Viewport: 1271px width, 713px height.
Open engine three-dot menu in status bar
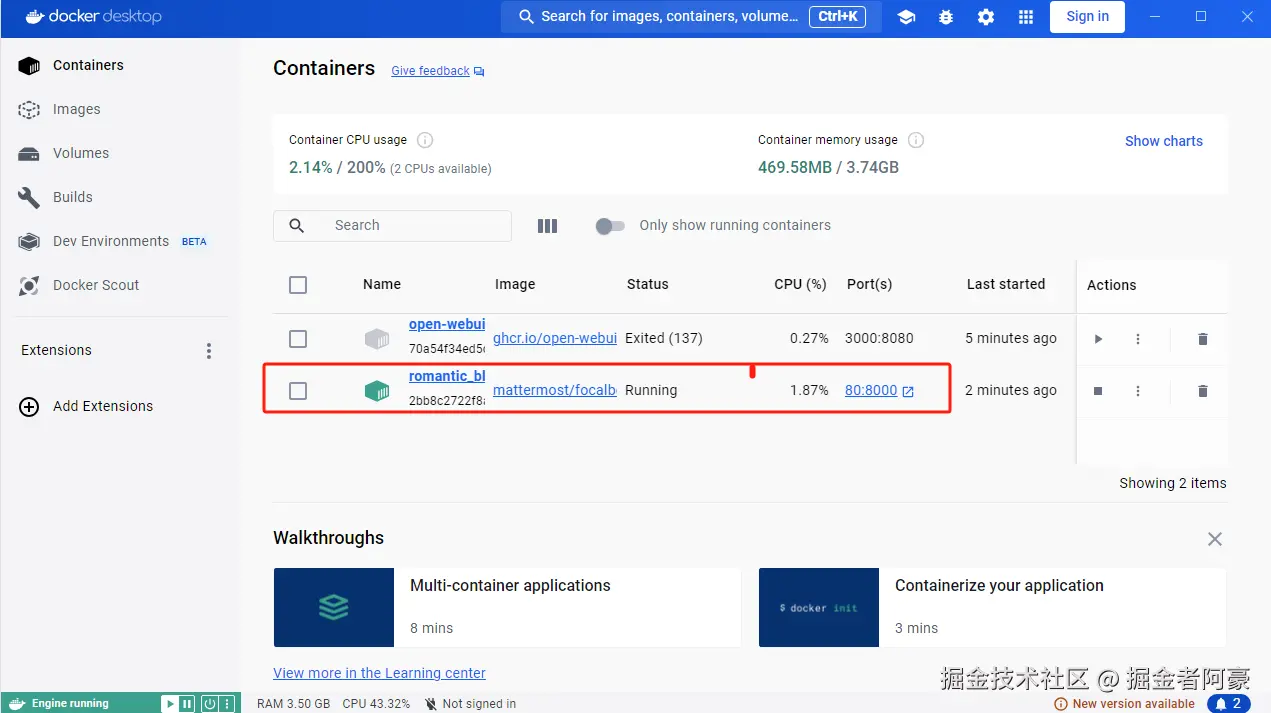(x=227, y=704)
